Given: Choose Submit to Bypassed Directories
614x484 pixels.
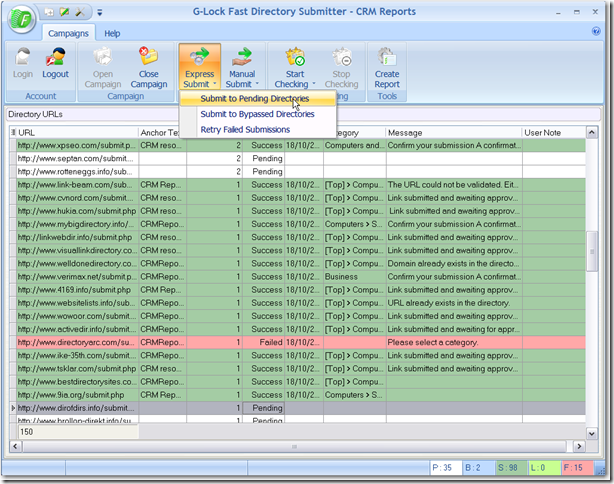Looking at the screenshot, I should coord(257,115).
